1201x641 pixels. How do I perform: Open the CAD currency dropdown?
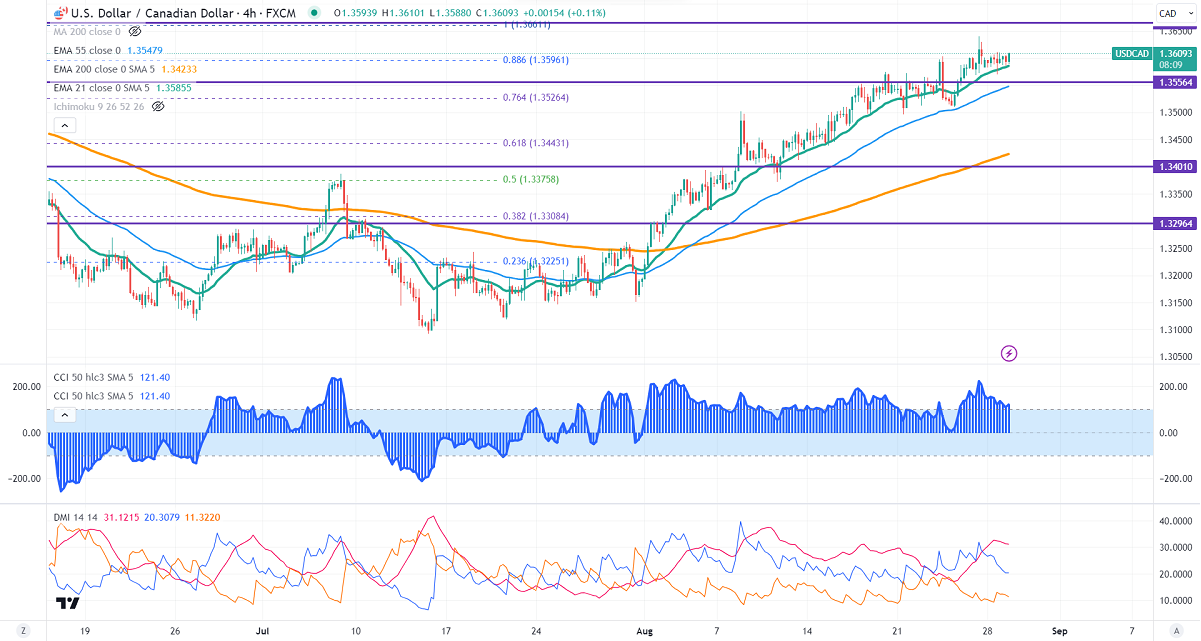coord(1169,13)
